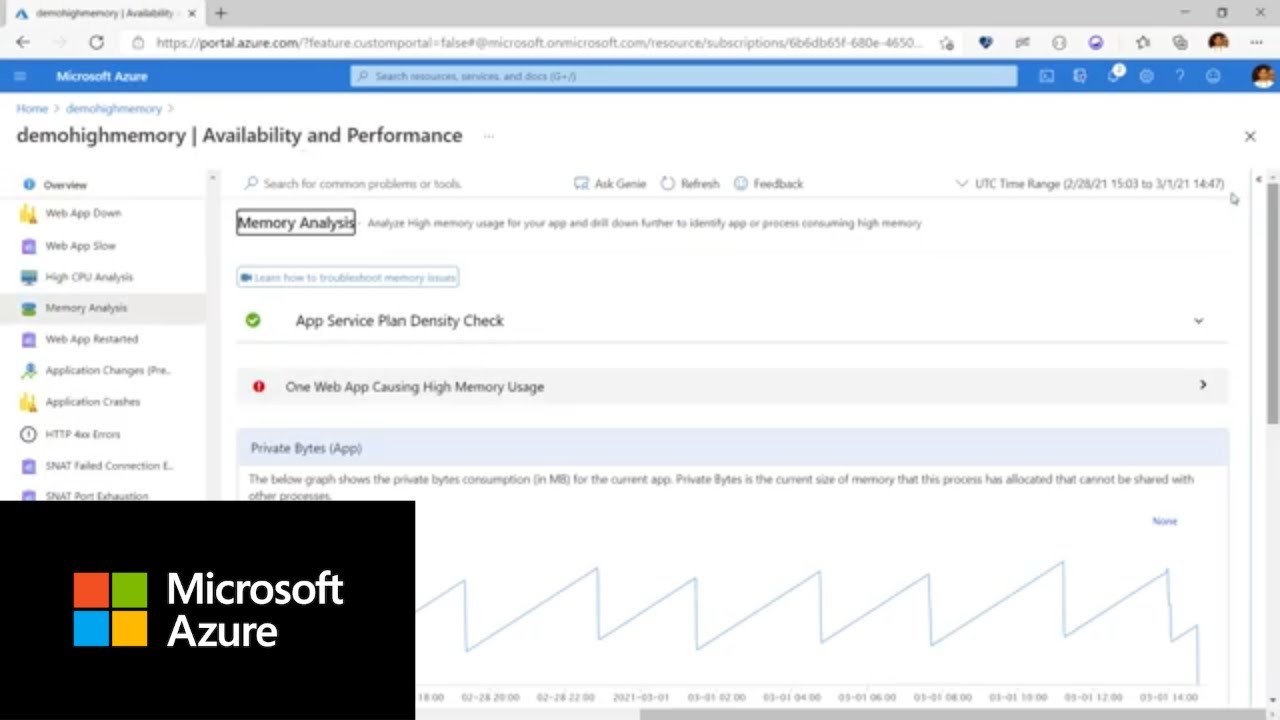Click the Ask Genie icon
The image size is (1280, 720).
click(x=581, y=184)
